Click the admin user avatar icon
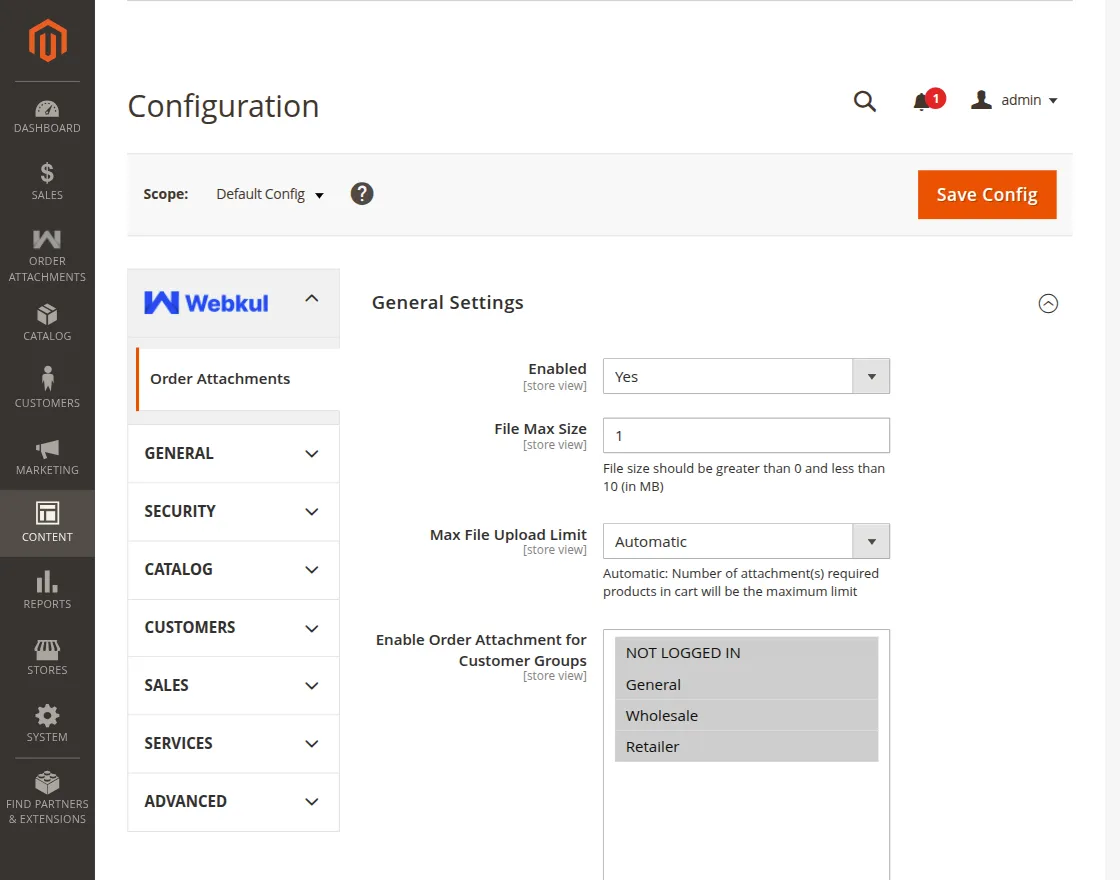The width and height of the screenshot is (1120, 880). (x=981, y=100)
